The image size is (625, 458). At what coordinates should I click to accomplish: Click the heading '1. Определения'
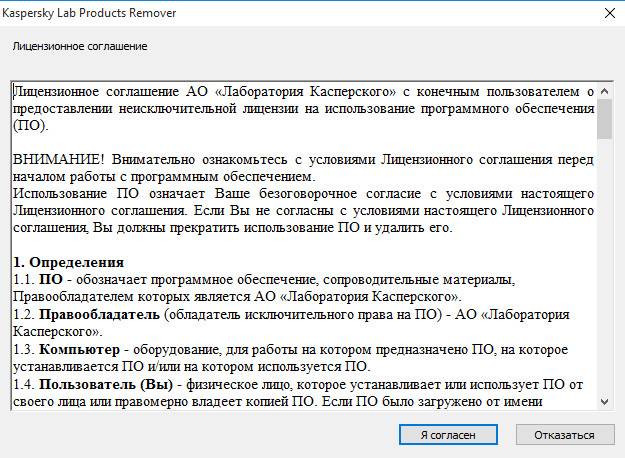click(x=69, y=262)
